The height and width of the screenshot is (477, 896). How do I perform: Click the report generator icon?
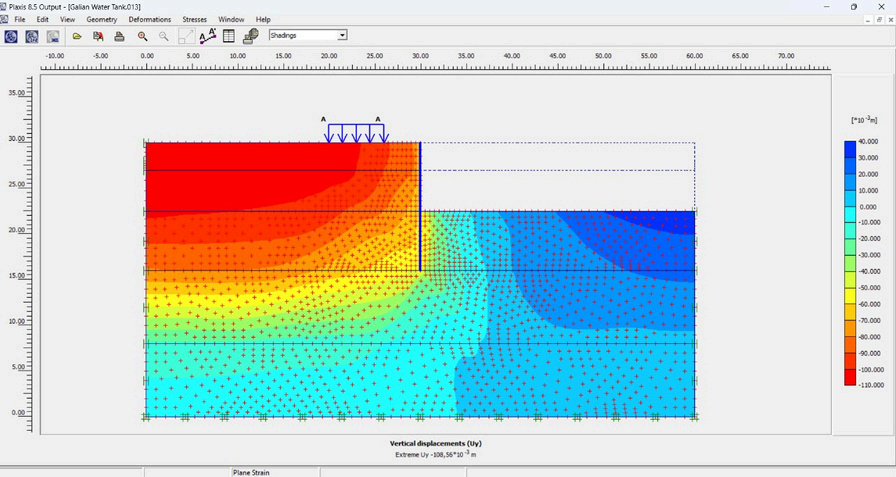click(251, 36)
